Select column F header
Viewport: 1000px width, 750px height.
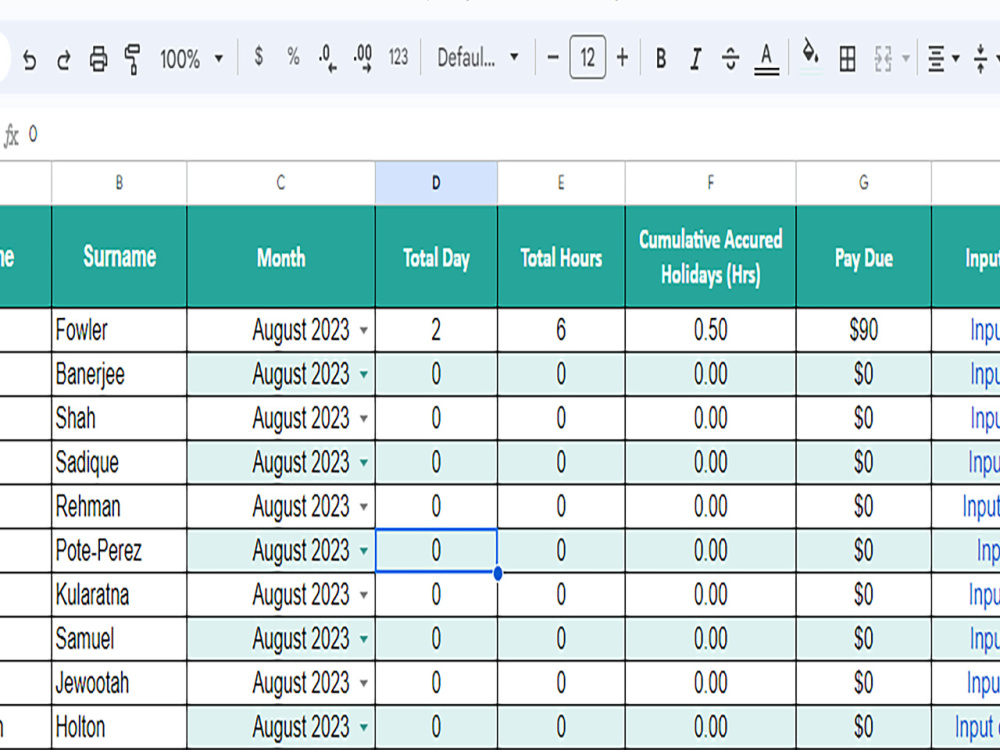pyautogui.click(x=710, y=183)
